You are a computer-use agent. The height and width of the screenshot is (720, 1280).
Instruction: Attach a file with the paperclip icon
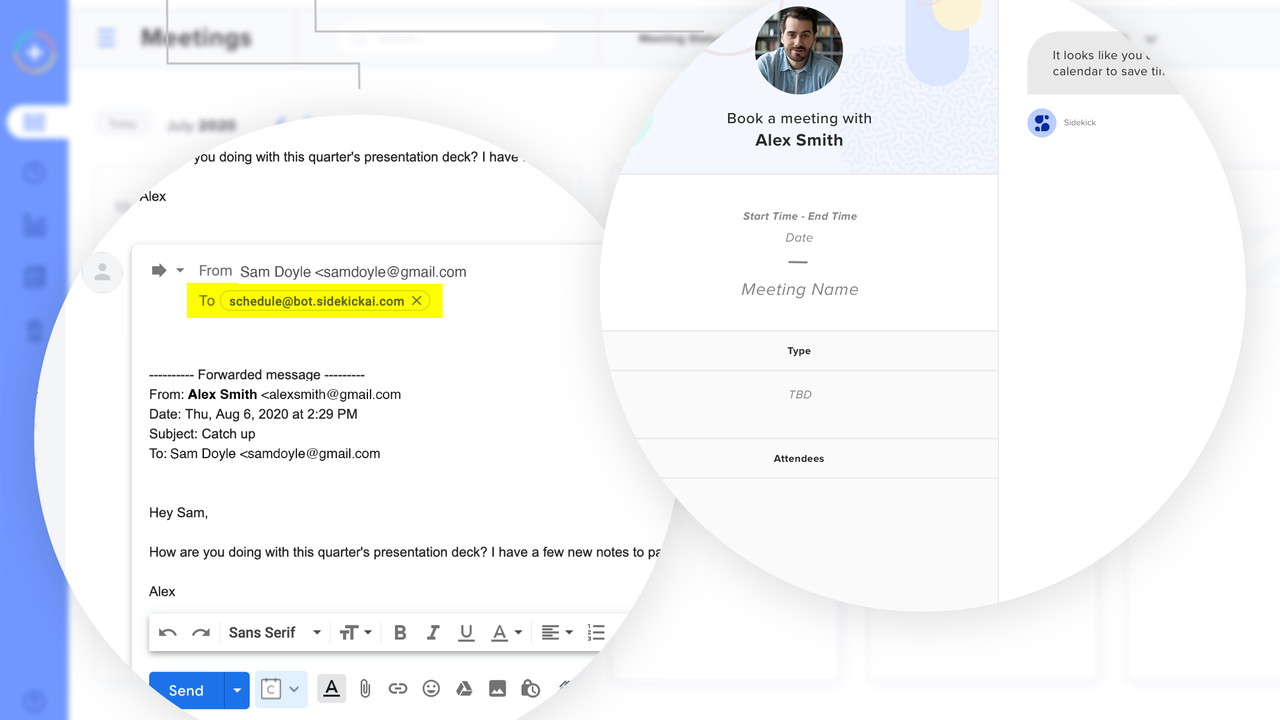365,689
